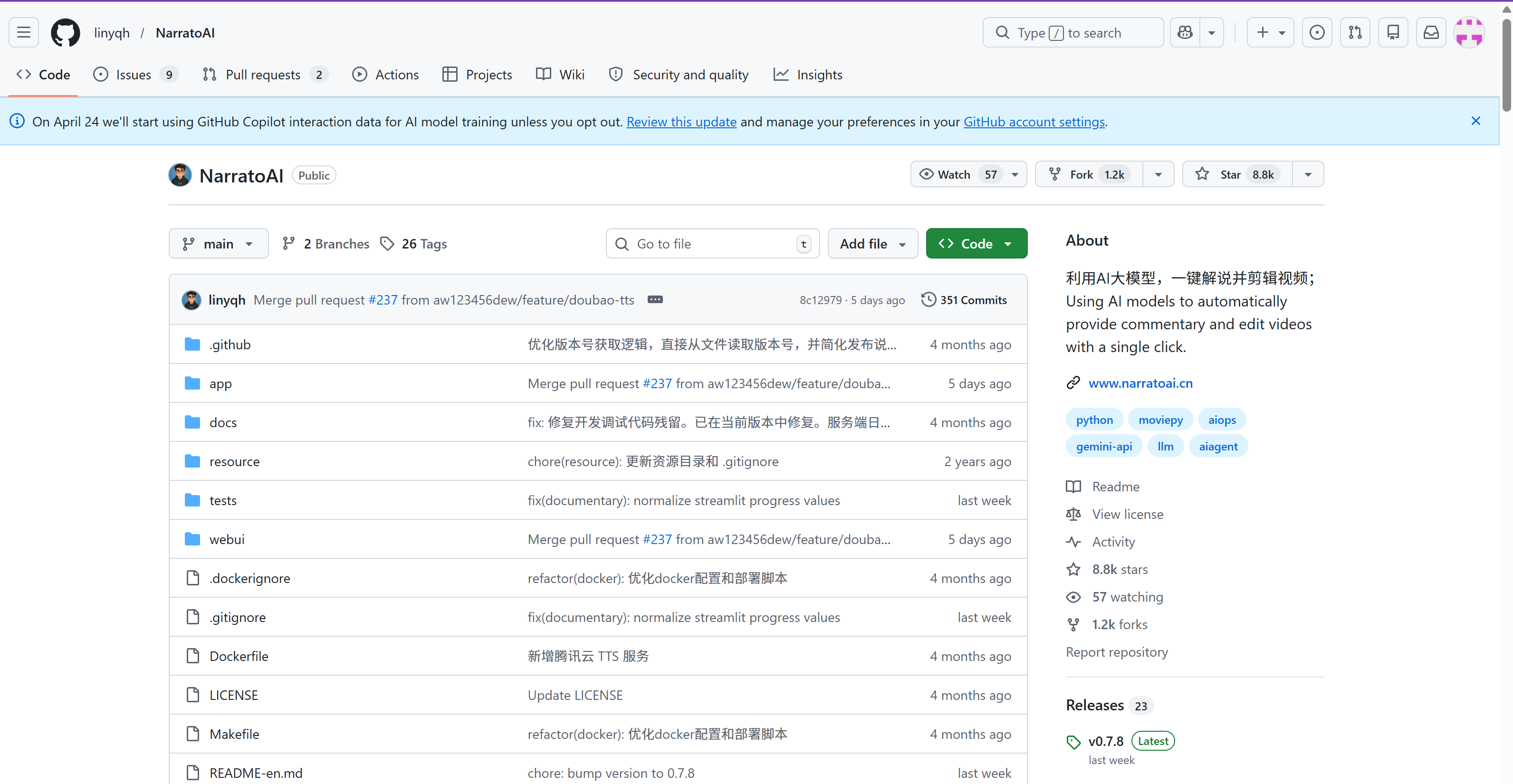Switch to the Issues tab
Image resolution: width=1513 pixels, height=784 pixels.
click(134, 75)
